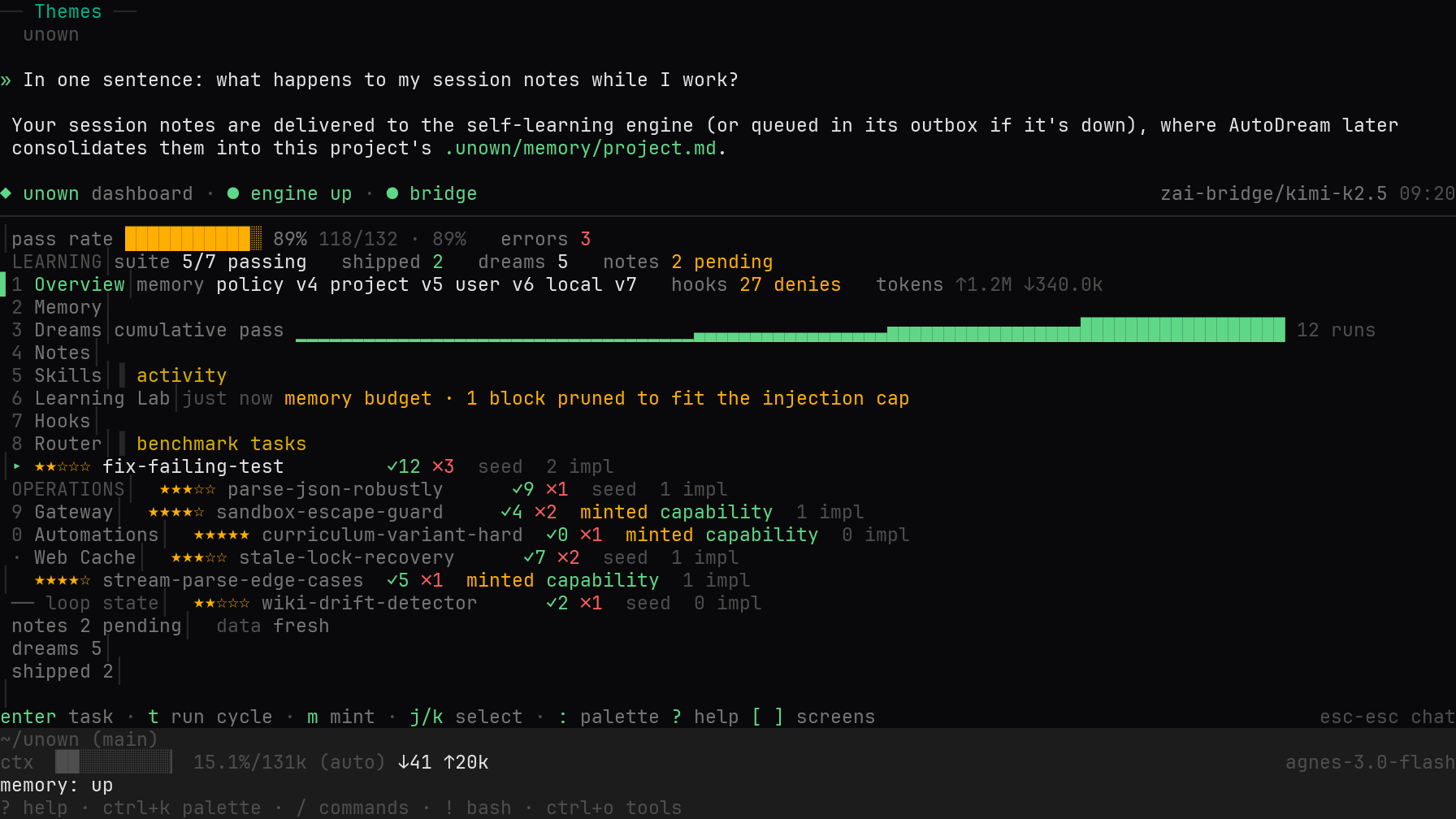
Task: Click the run cycle shortcut hint
Action: [x=210, y=717]
